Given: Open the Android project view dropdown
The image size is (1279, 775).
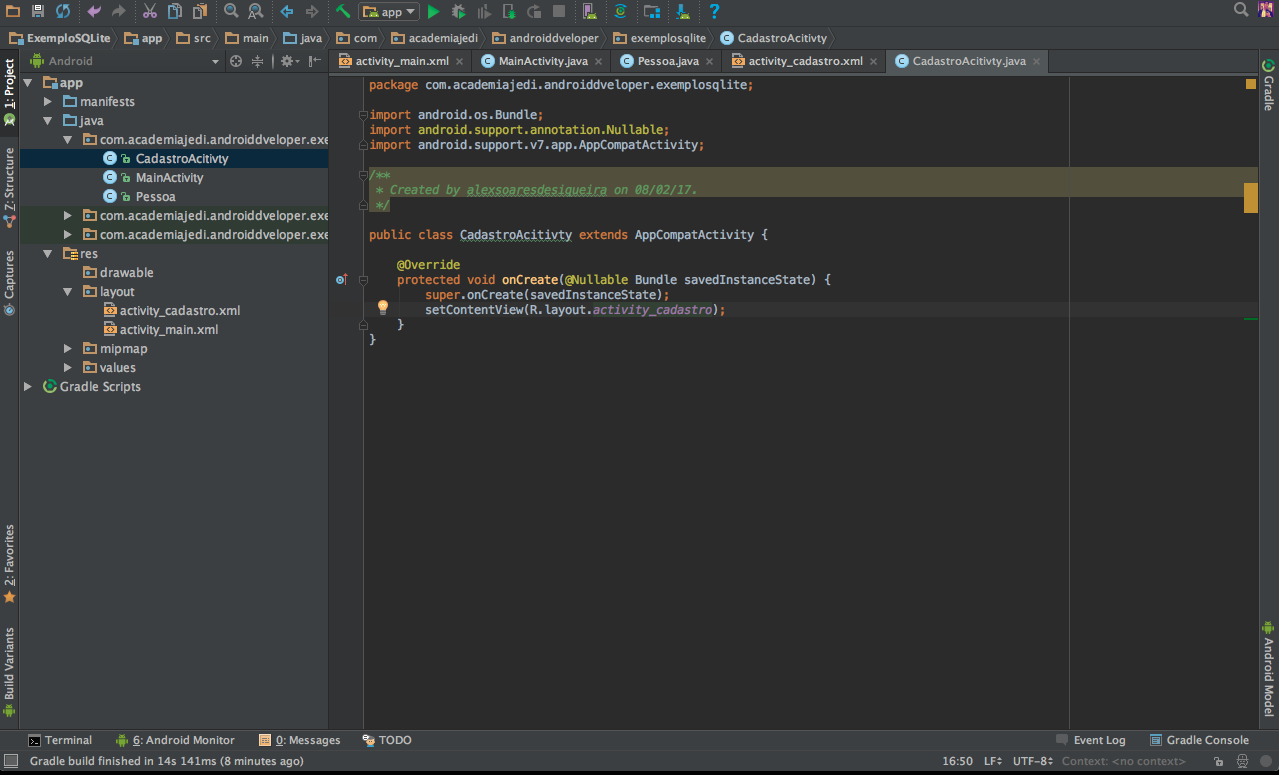Looking at the screenshot, I should pyautogui.click(x=125, y=61).
